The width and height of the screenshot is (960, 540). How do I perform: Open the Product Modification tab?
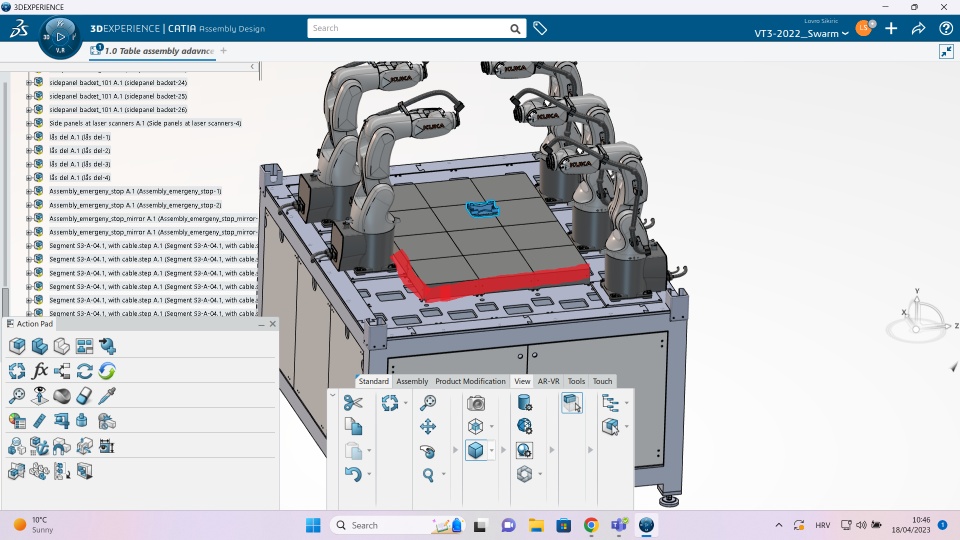pos(470,381)
